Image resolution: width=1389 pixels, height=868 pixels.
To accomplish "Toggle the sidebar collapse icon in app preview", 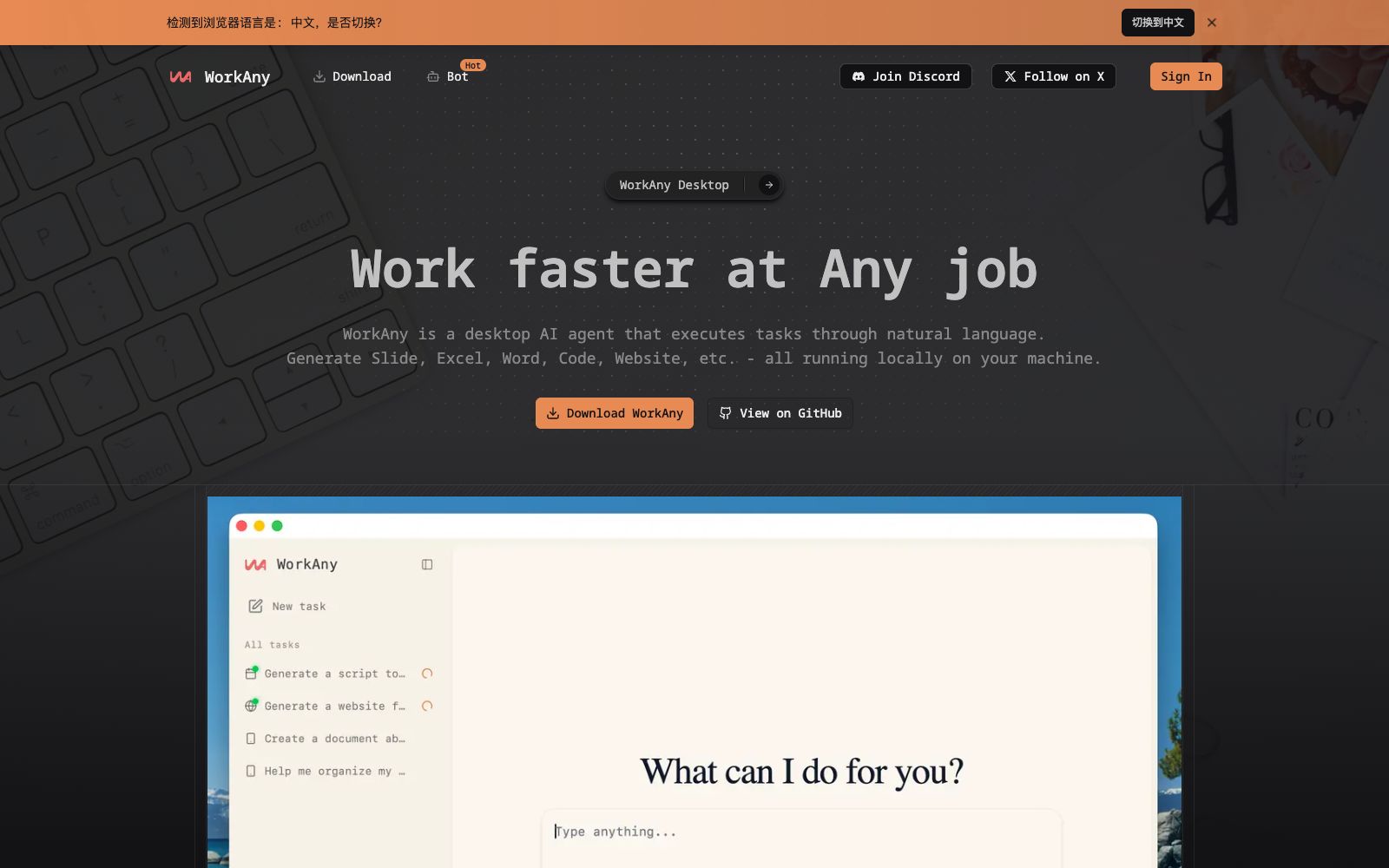I will (427, 564).
